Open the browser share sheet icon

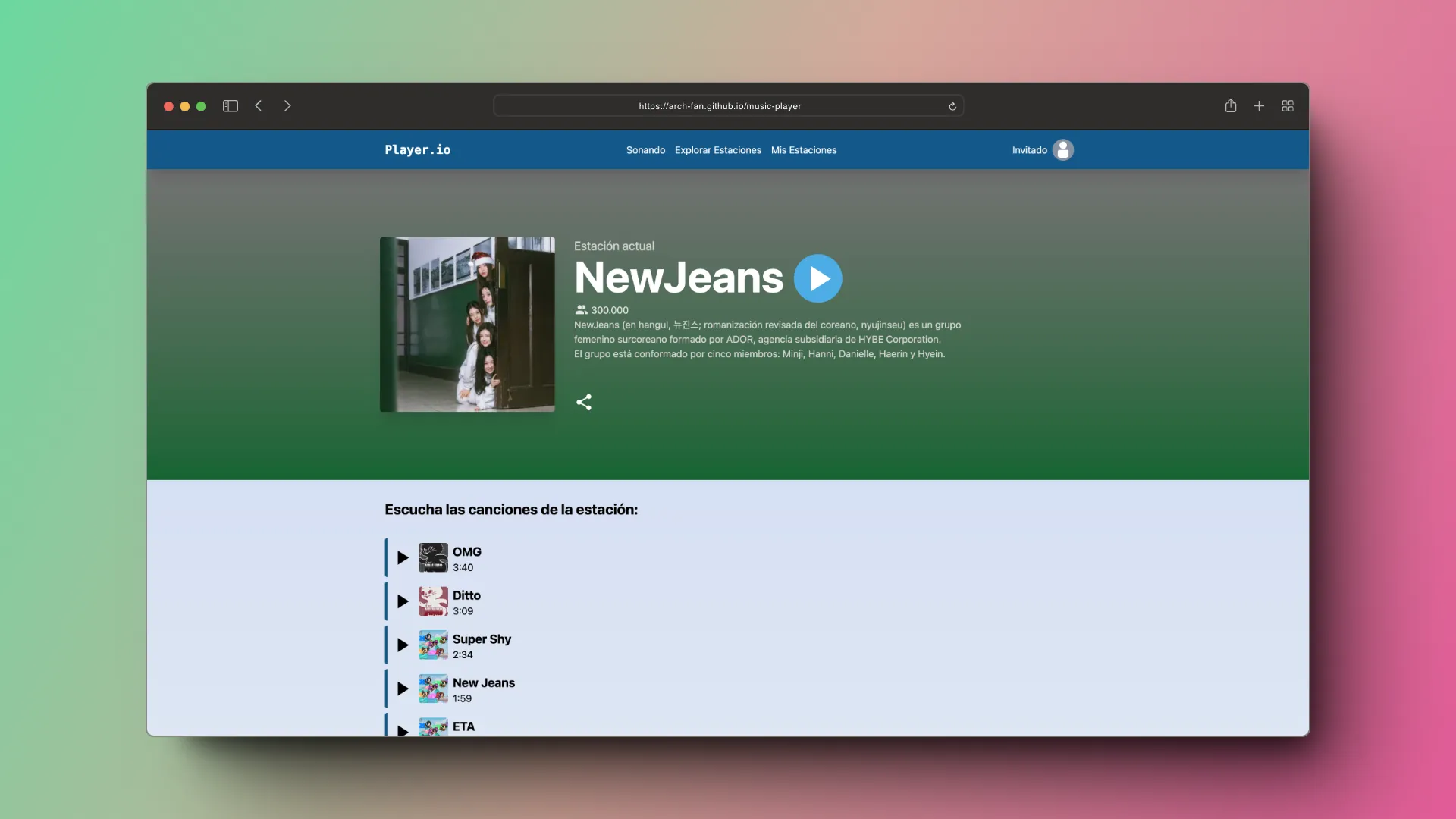click(x=1230, y=106)
